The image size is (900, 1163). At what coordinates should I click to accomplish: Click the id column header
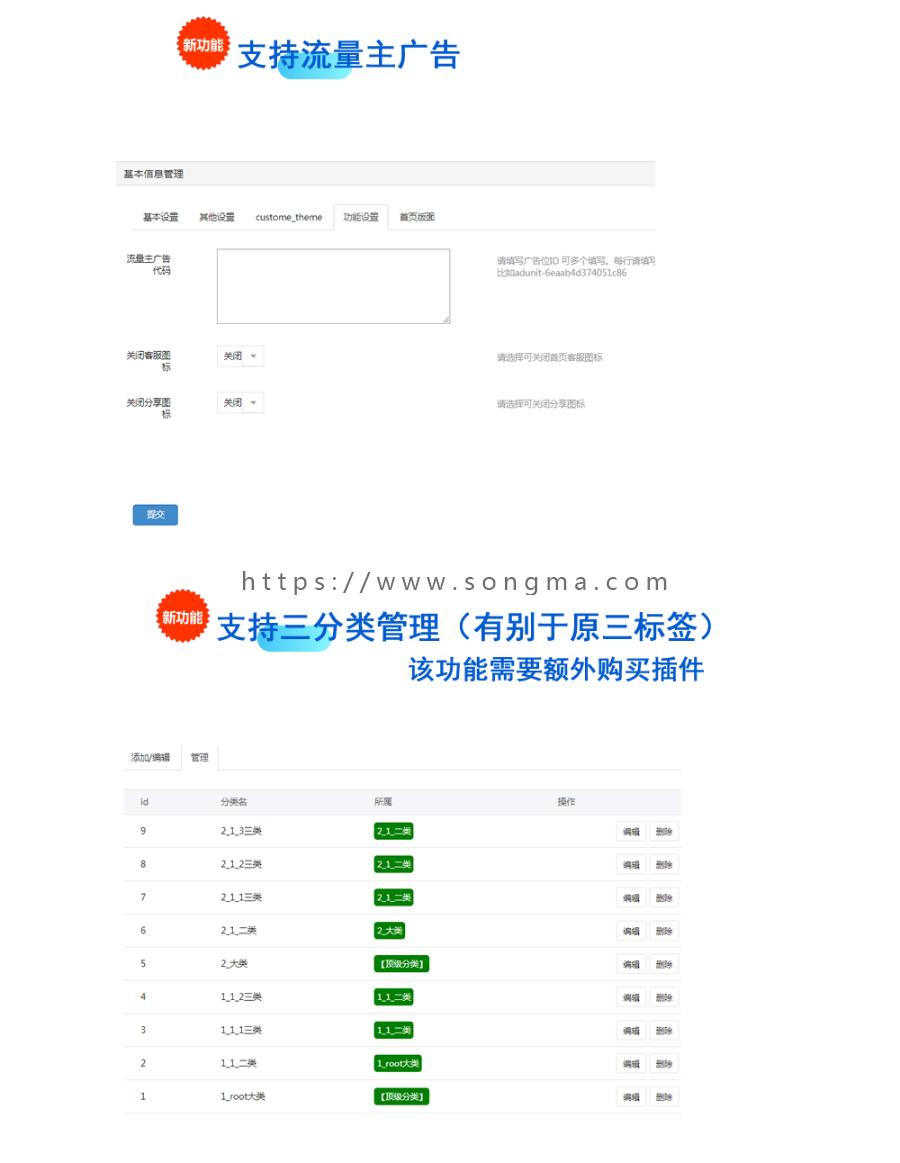pyautogui.click(x=144, y=802)
